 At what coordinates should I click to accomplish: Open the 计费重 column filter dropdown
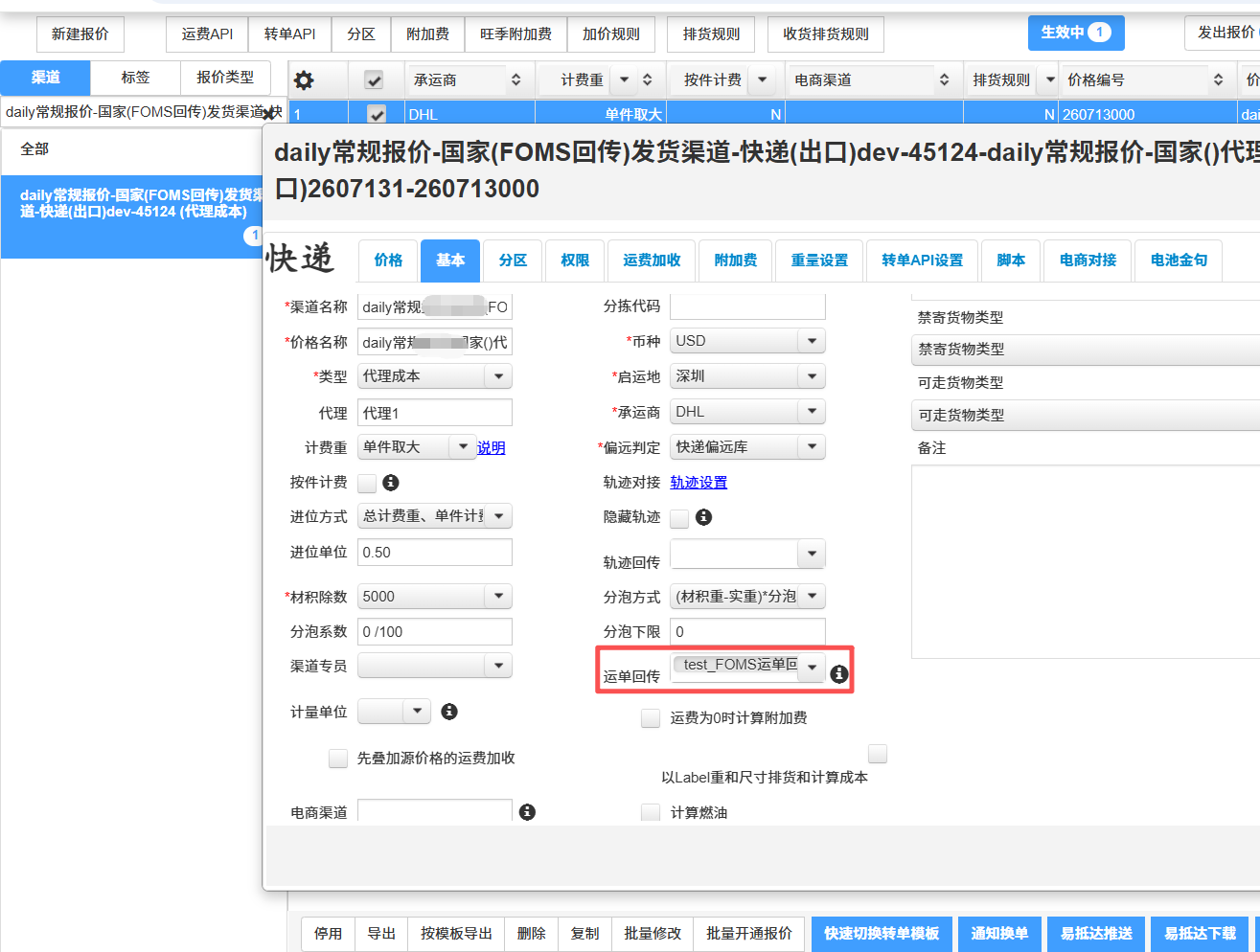click(x=625, y=80)
